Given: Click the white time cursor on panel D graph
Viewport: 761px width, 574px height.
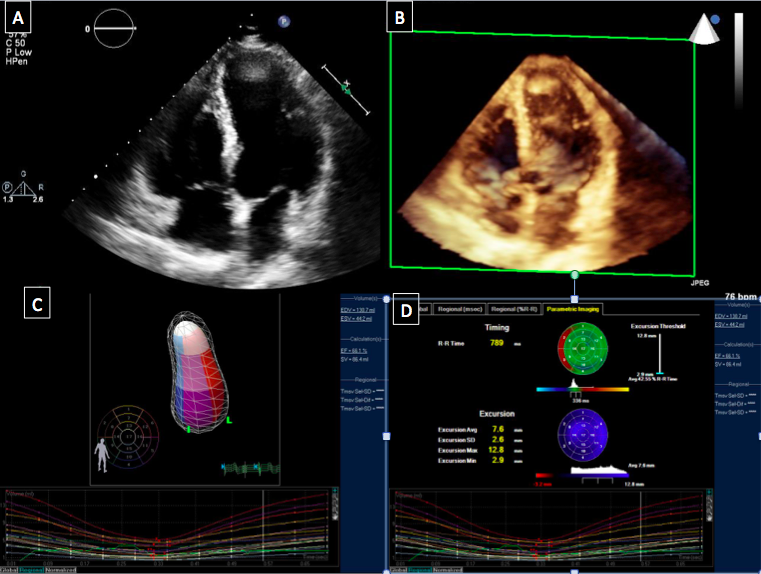Looking at the screenshot, I should point(640,527).
